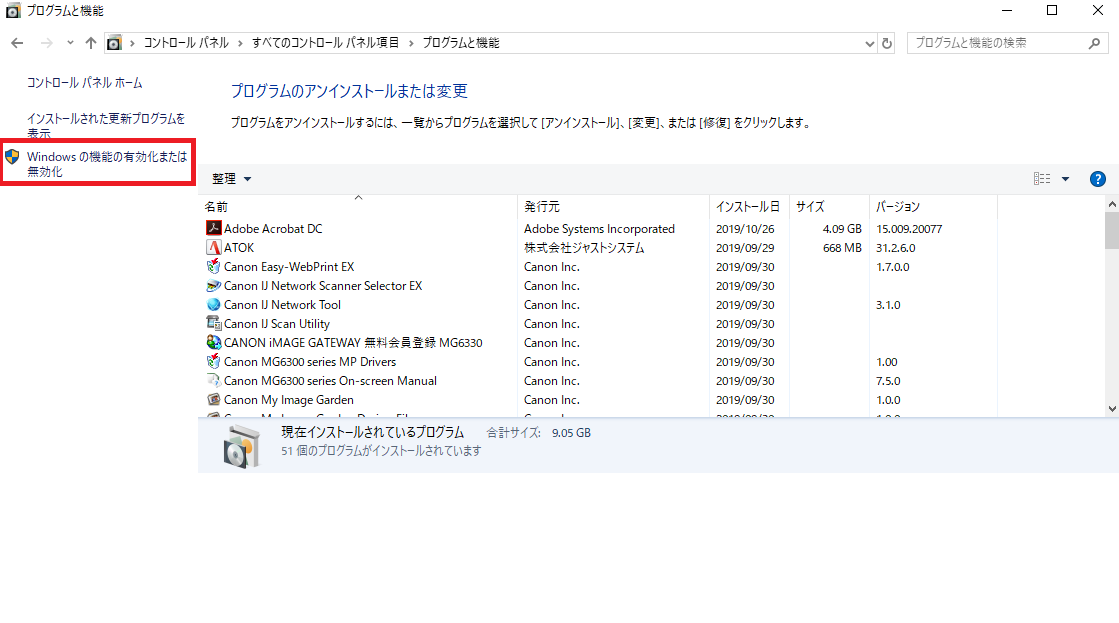Click version 7.5.0 cell
Image resolution: width=1119 pixels, height=623 pixels.
click(x=888, y=381)
